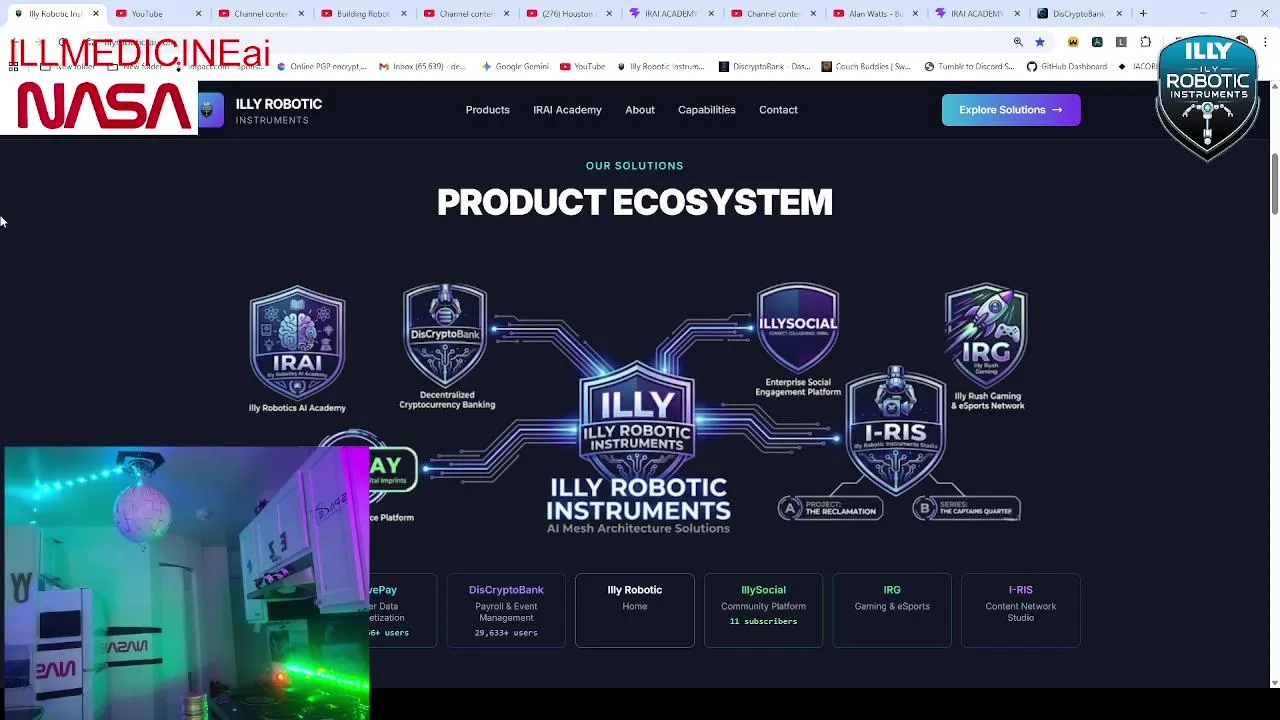Open the Contact nav item
This screenshot has height=720, width=1280.
(778, 110)
